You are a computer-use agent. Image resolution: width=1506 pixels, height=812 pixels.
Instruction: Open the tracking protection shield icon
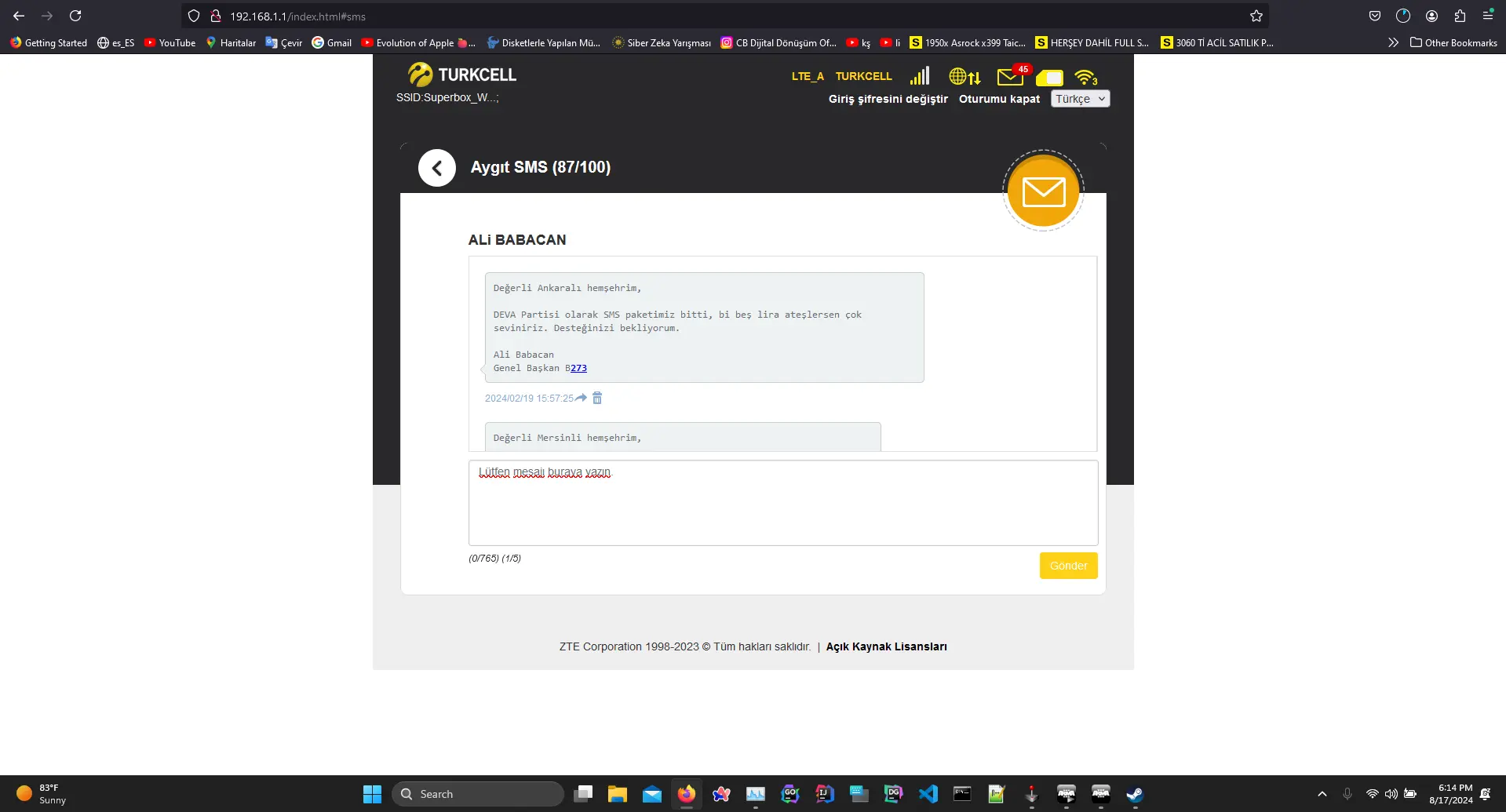(x=194, y=16)
